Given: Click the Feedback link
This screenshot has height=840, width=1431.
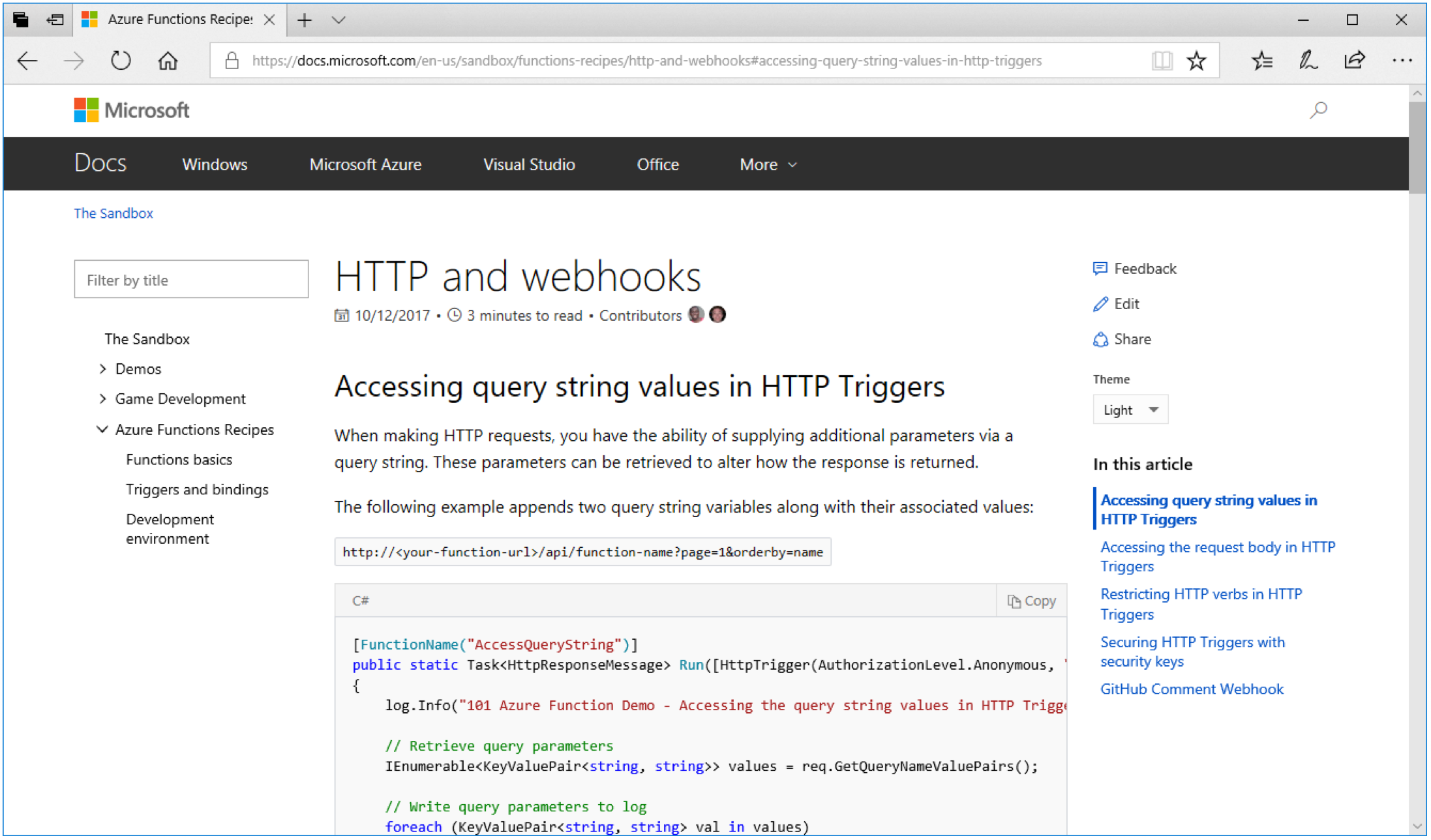Looking at the screenshot, I should point(1144,269).
